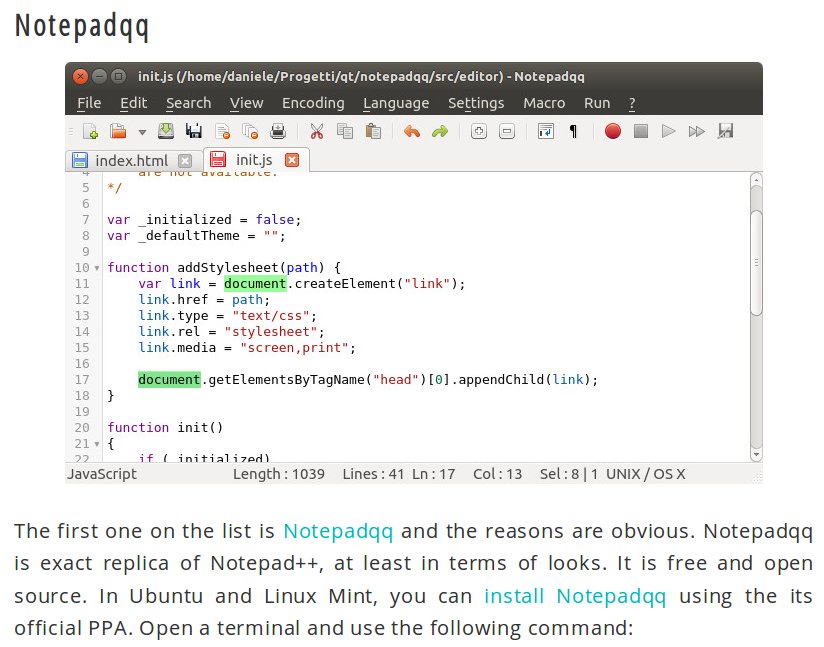Click the Save file icon
The width and height of the screenshot is (824, 647).
tap(166, 131)
